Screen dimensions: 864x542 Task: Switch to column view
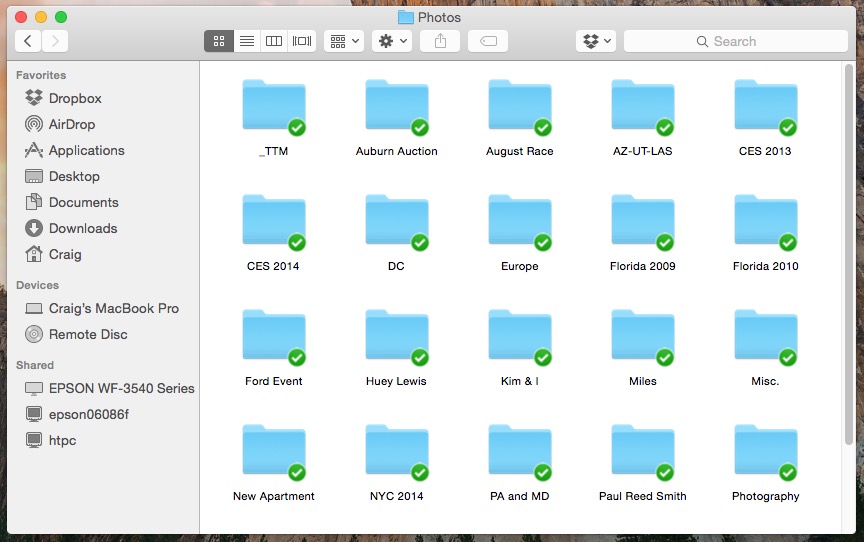tap(274, 41)
